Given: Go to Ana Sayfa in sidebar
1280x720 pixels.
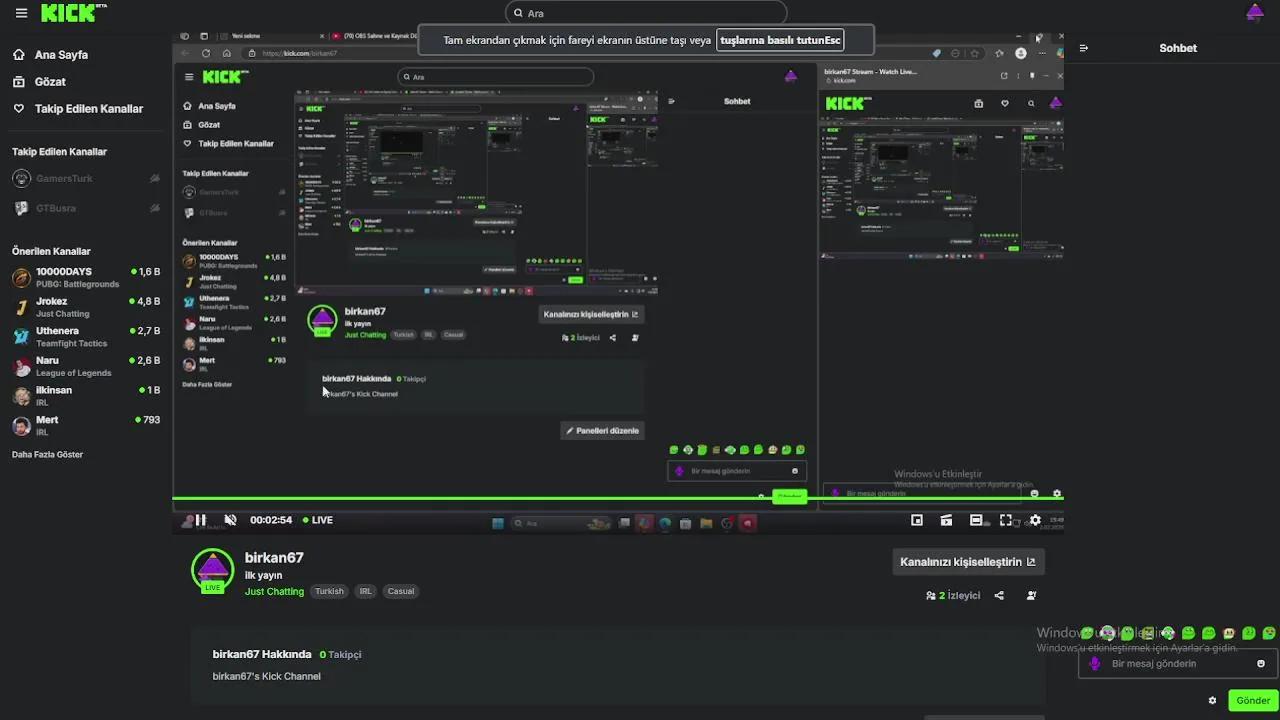Looking at the screenshot, I should pos(61,55).
